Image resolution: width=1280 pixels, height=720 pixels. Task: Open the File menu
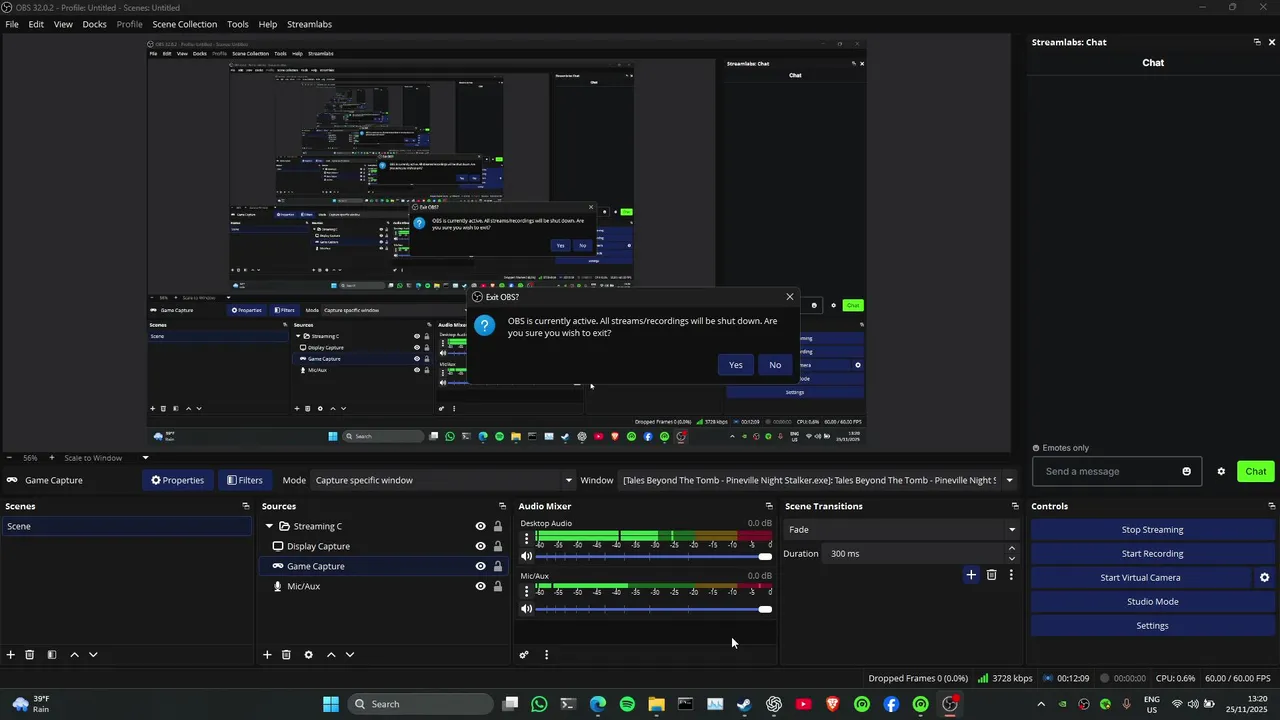tap(12, 24)
